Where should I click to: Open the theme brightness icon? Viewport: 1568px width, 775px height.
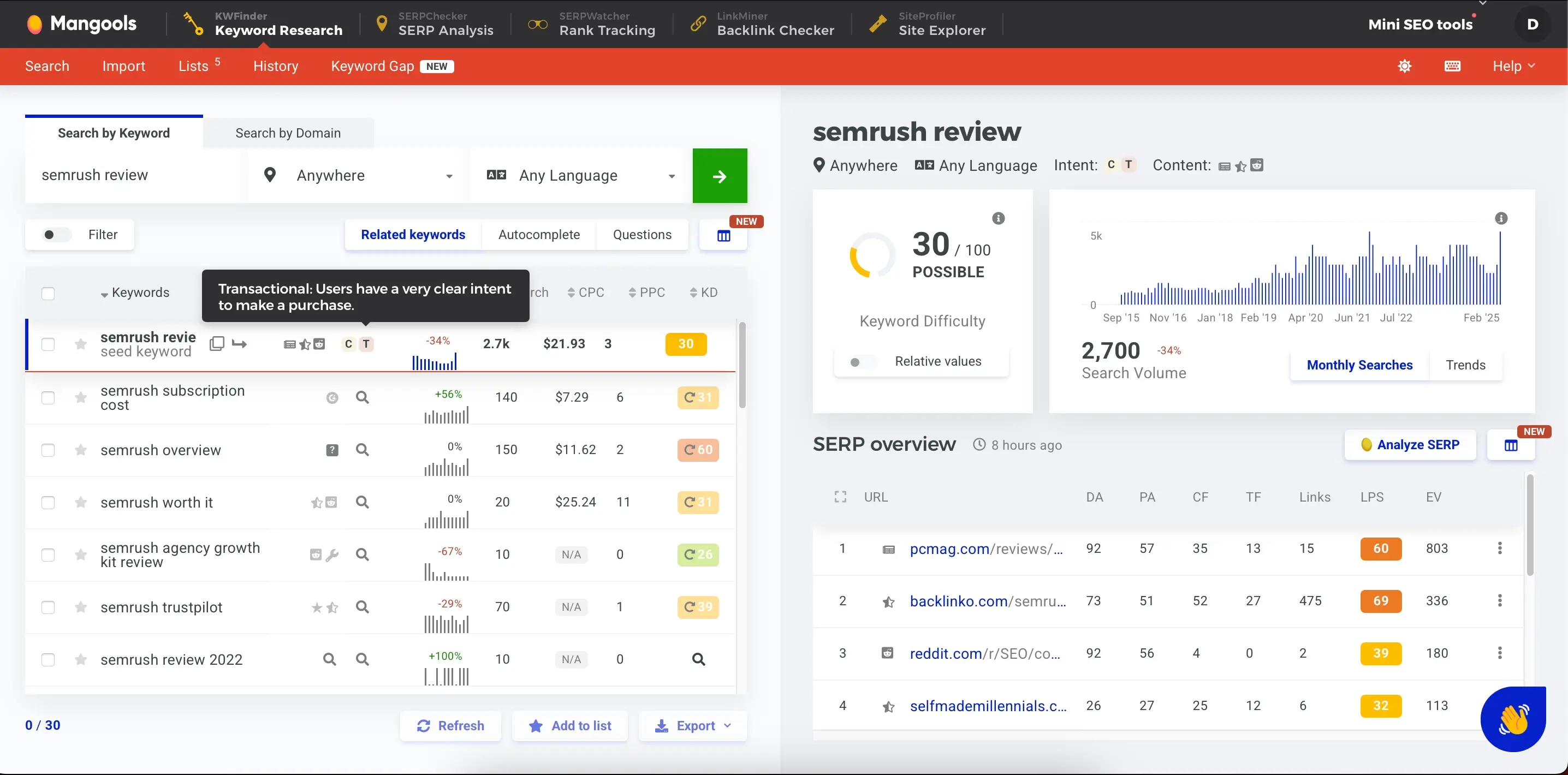tap(1405, 65)
